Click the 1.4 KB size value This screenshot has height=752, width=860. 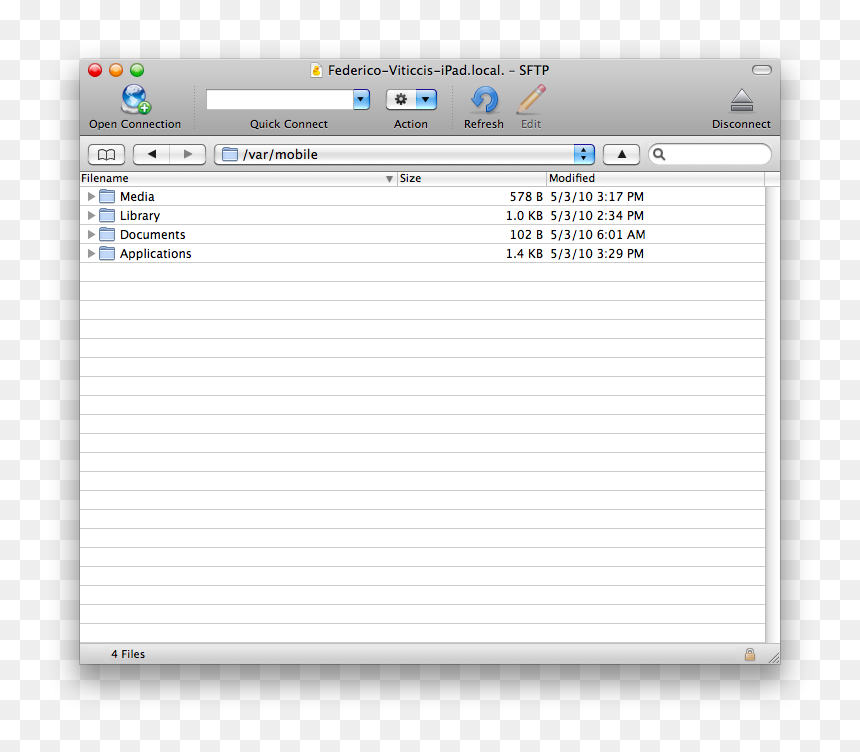click(x=524, y=253)
